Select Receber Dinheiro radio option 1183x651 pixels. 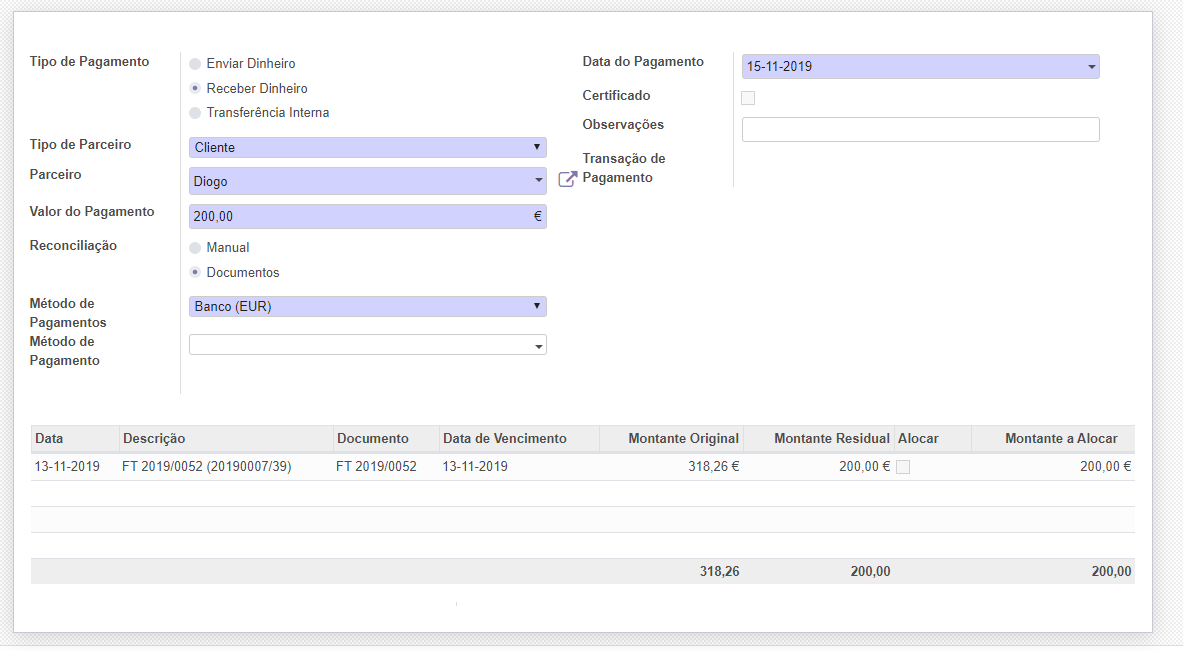(x=195, y=89)
